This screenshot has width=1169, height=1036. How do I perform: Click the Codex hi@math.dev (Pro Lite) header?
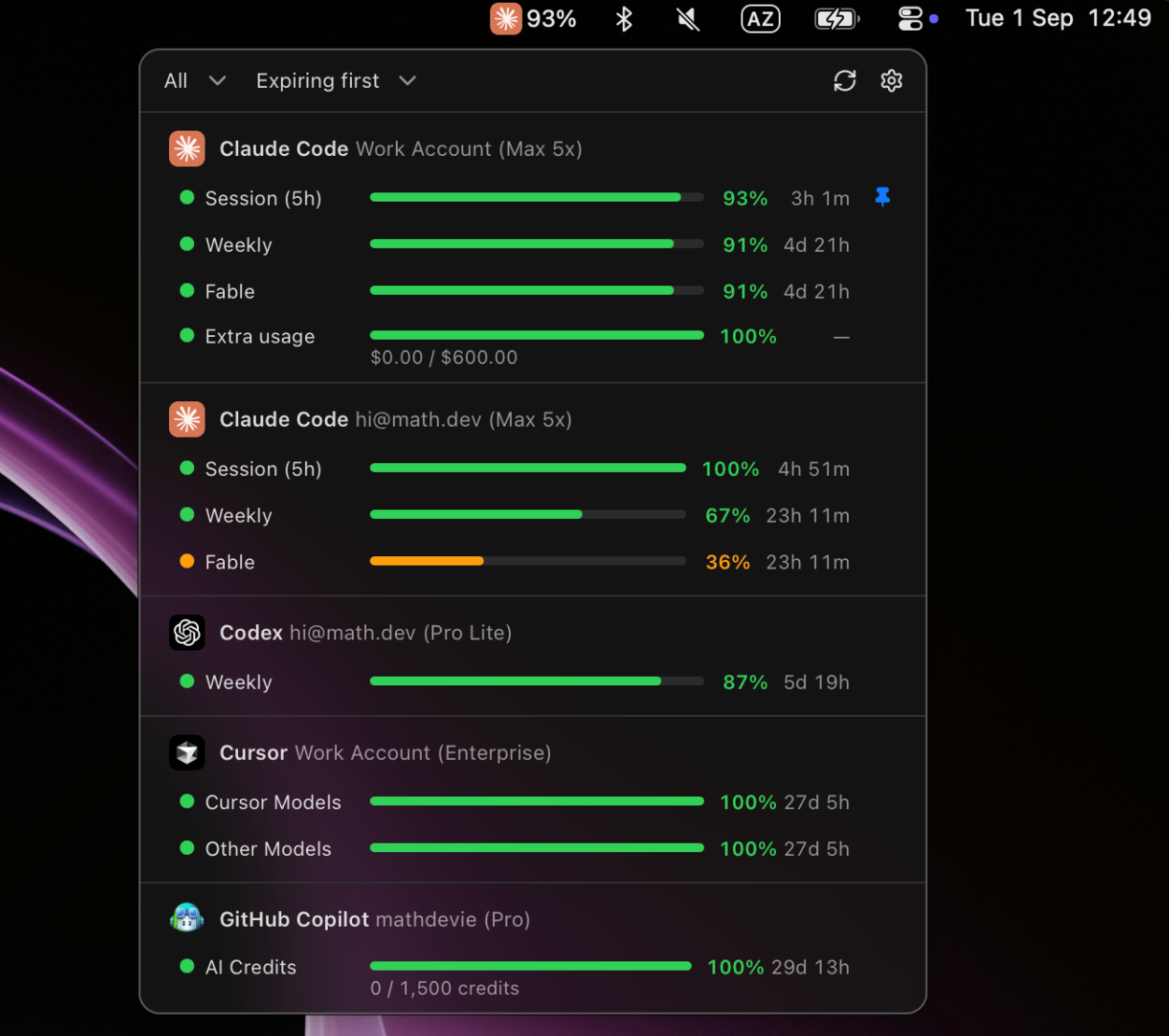[x=365, y=633]
